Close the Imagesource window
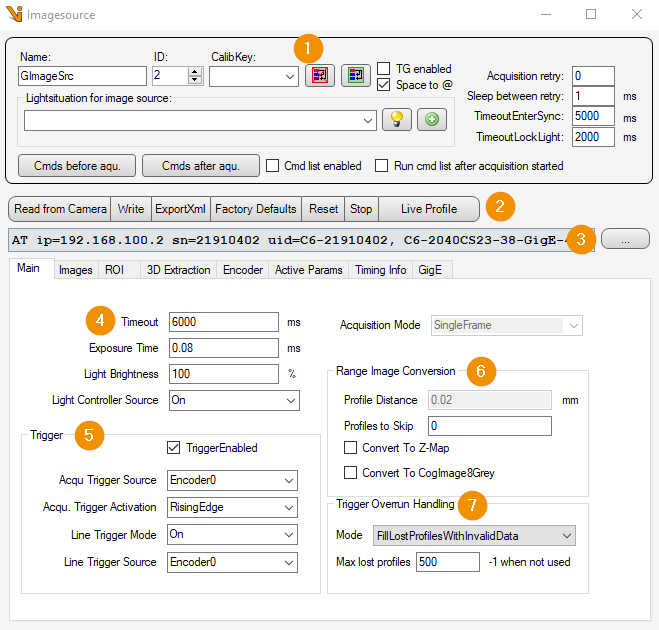659x630 pixels. click(x=637, y=14)
